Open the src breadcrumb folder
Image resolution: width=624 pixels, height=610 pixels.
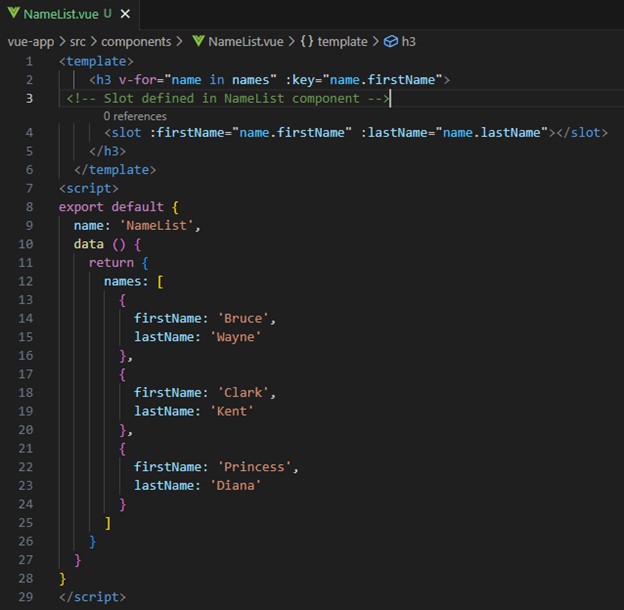click(x=78, y=41)
